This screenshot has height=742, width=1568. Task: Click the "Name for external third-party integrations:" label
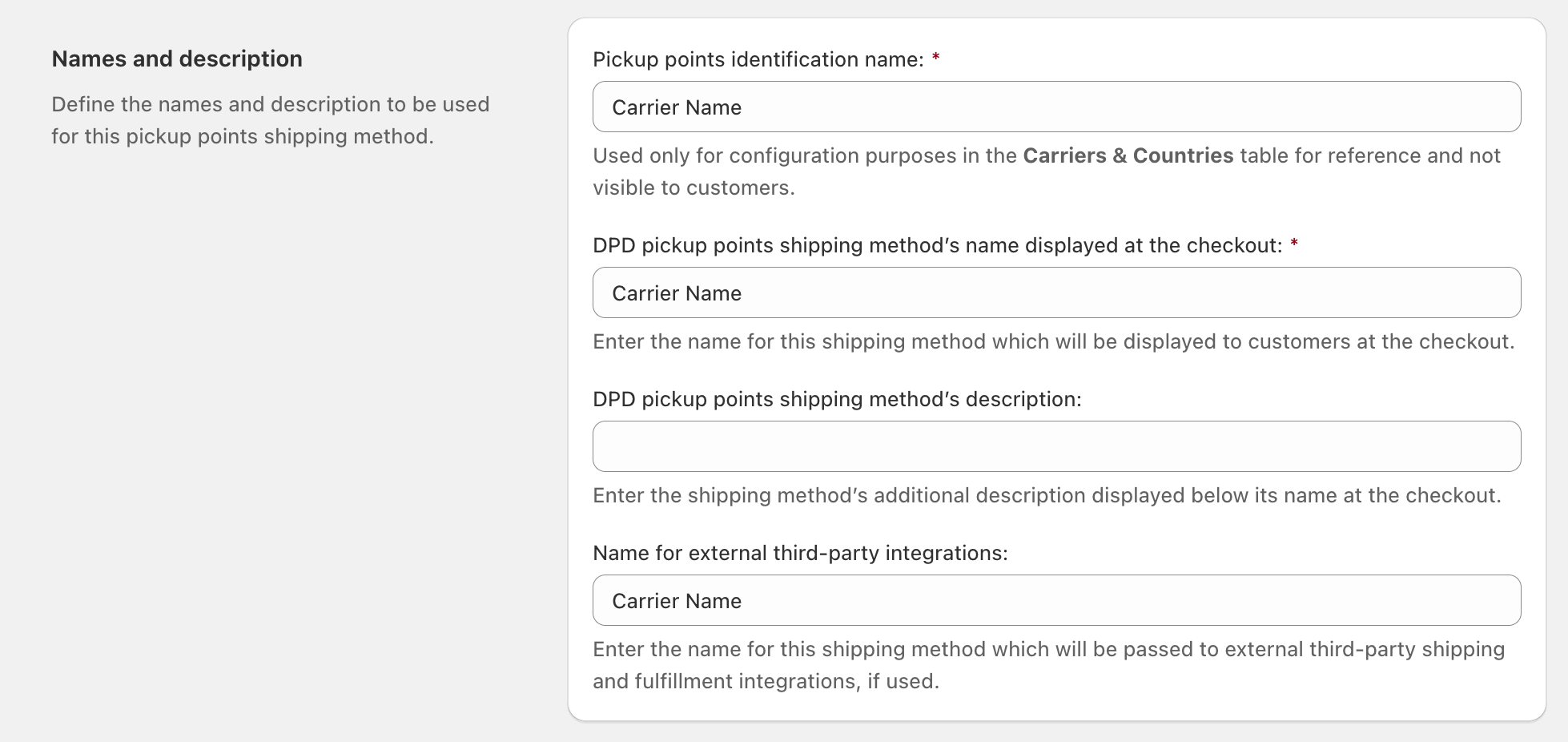tap(799, 554)
